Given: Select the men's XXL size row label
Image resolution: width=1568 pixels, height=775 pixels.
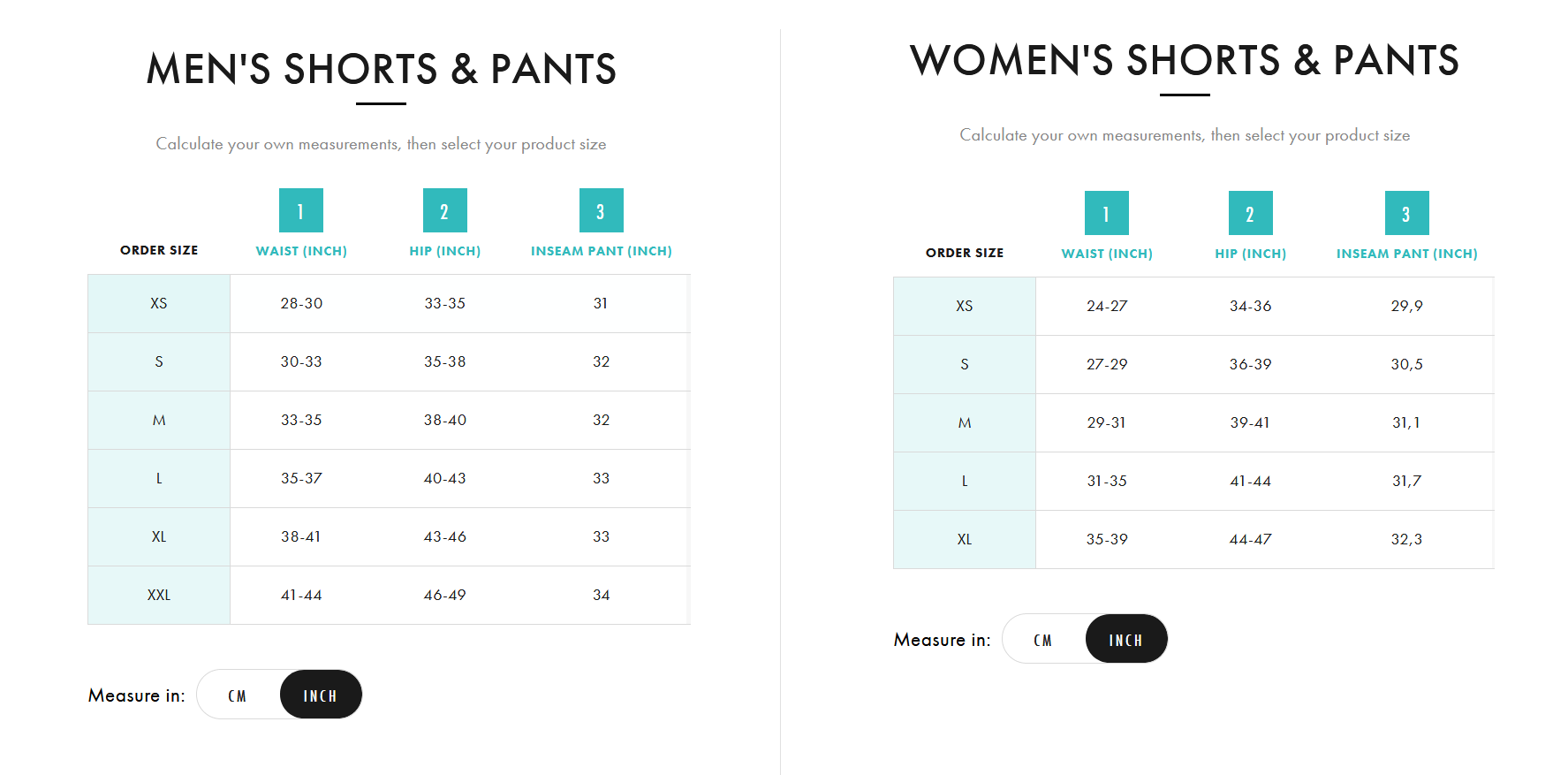Looking at the screenshot, I should pyautogui.click(x=159, y=595).
